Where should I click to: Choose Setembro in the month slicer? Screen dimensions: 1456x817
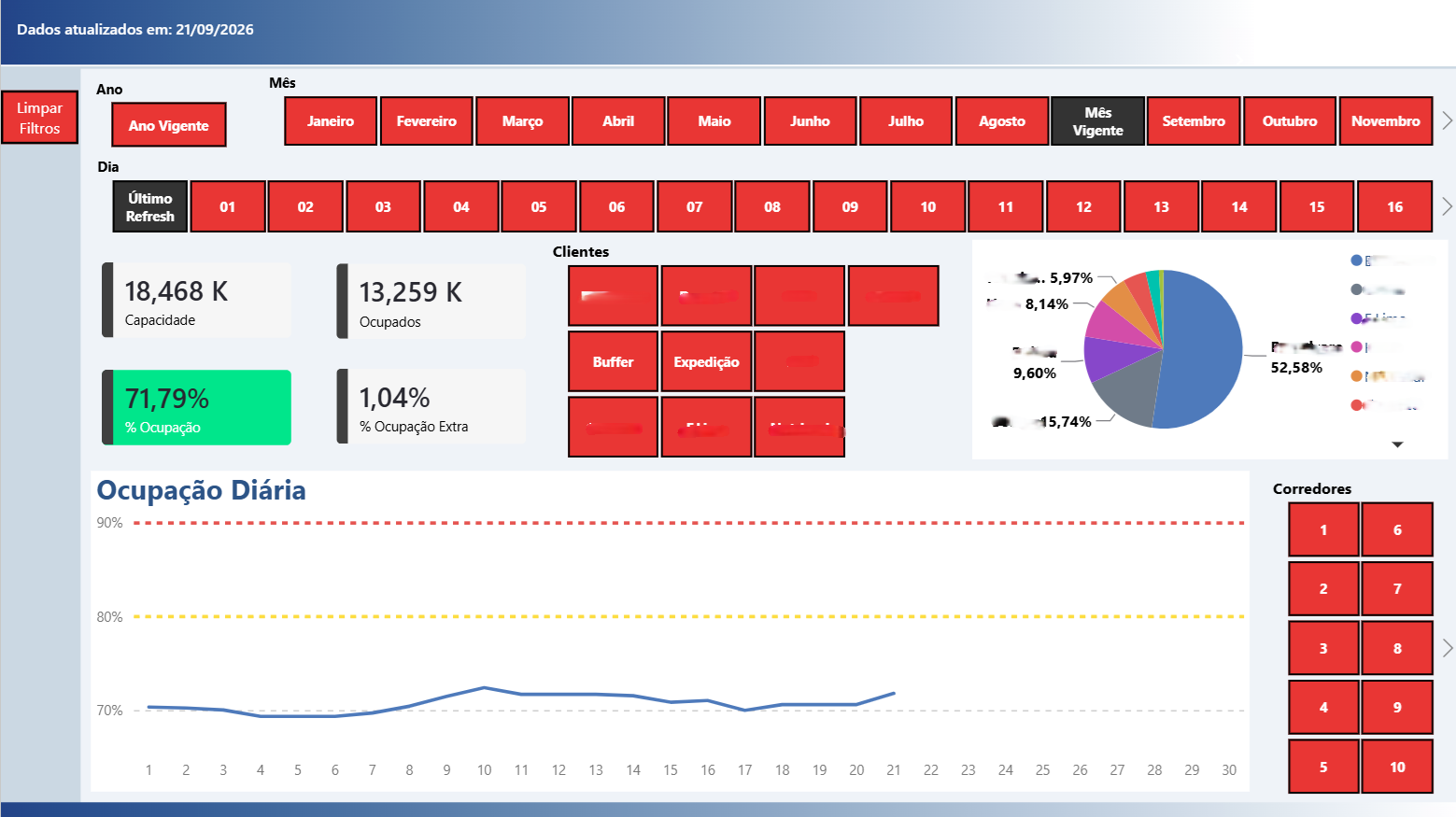click(x=1194, y=121)
